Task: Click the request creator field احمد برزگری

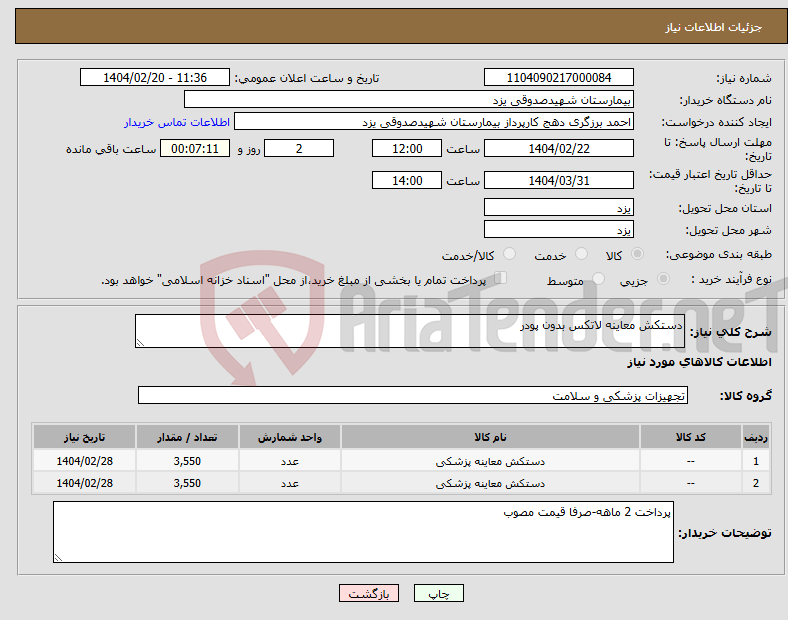Action: (x=434, y=122)
